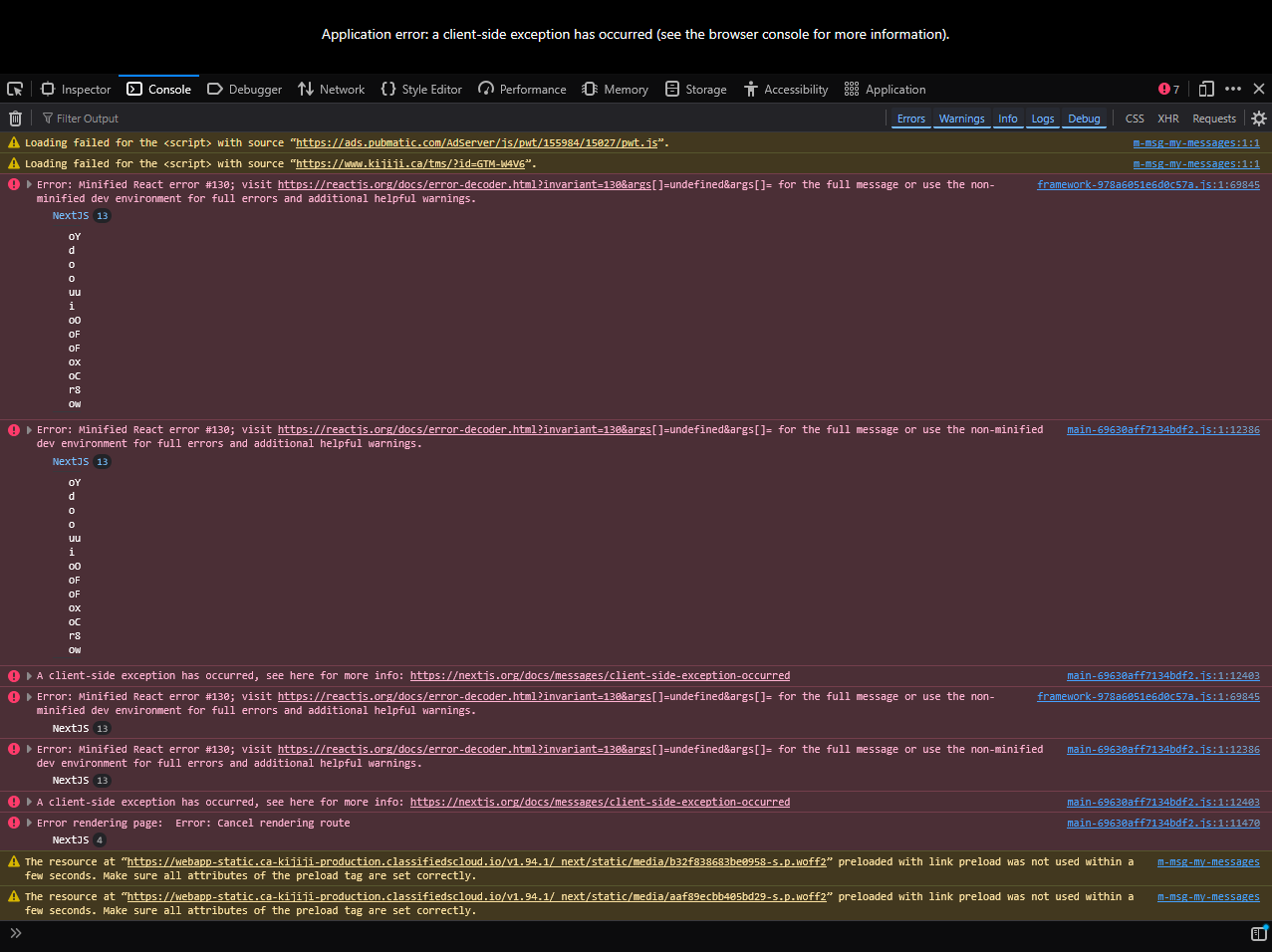
Task: Toggle the XHR filter
Action: point(1168,119)
